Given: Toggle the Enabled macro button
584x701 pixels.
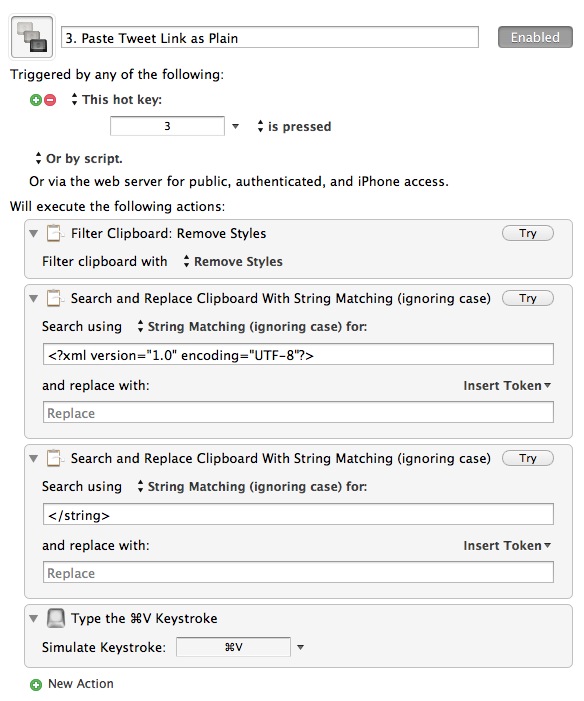Looking at the screenshot, I should [535, 37].
